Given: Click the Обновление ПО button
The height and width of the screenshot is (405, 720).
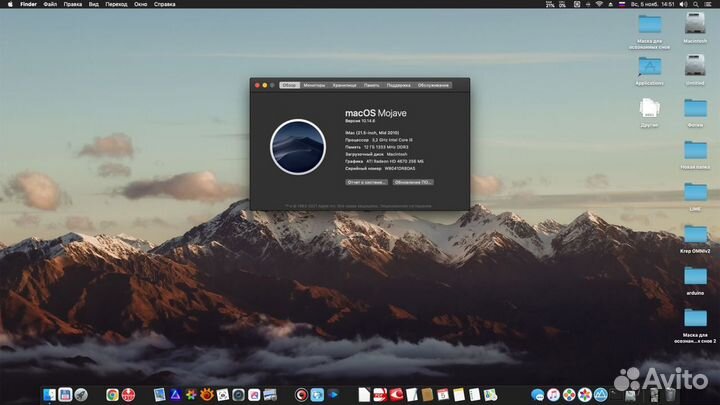Looking at the screenshot, I should [x=413, y=182].
